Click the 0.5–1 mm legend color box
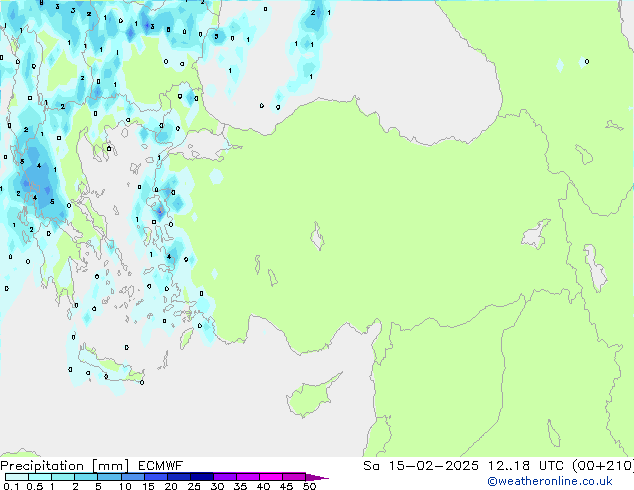Viewport: 634px width, 490px height. tap(40, 477)
